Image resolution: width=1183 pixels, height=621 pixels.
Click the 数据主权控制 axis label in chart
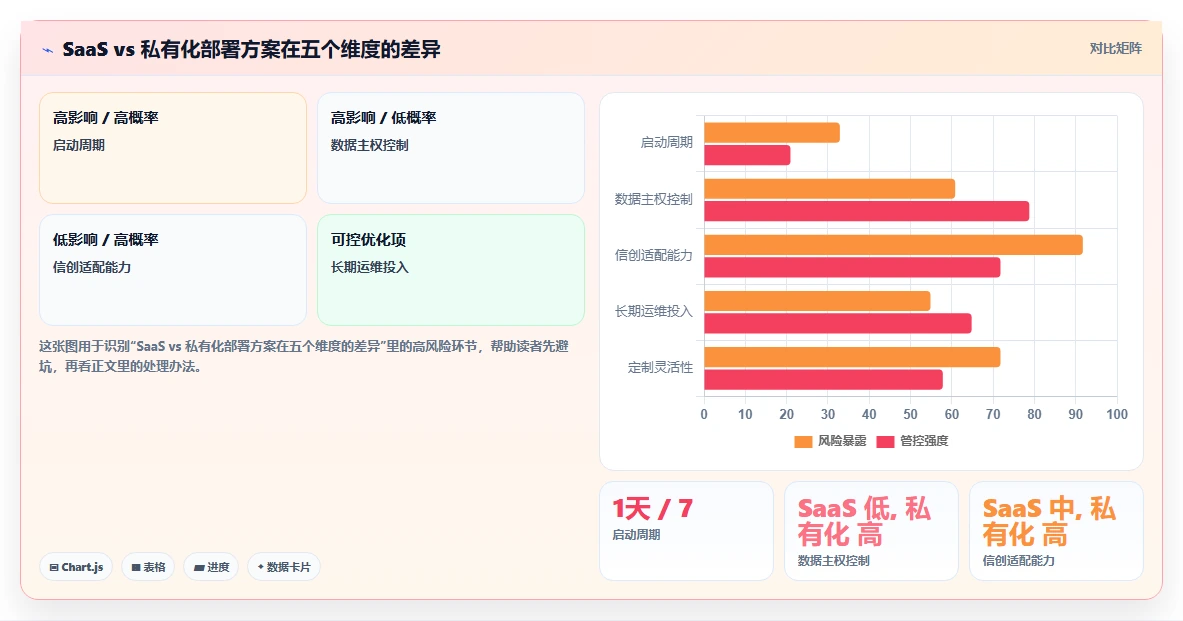coord(653,199)
